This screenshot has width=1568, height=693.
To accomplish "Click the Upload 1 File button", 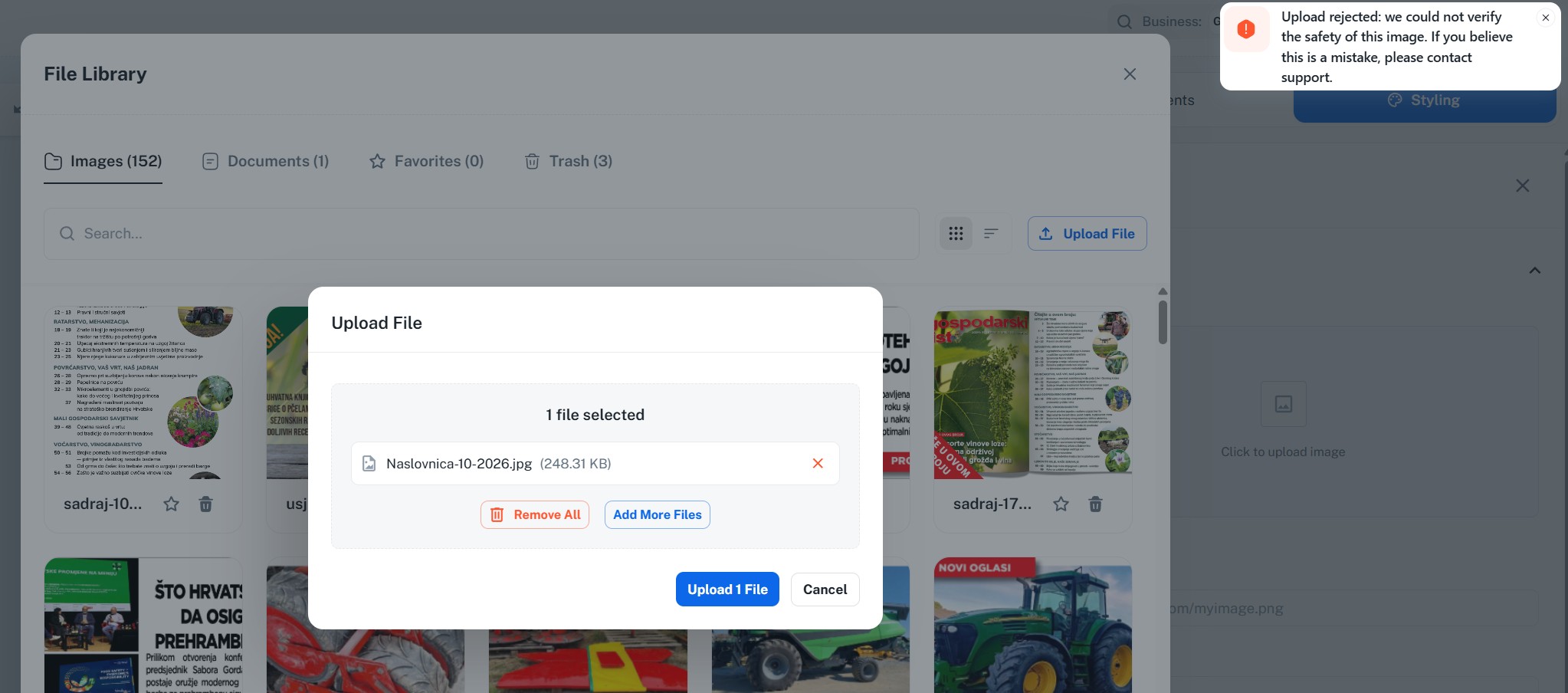I will [727, 589].
